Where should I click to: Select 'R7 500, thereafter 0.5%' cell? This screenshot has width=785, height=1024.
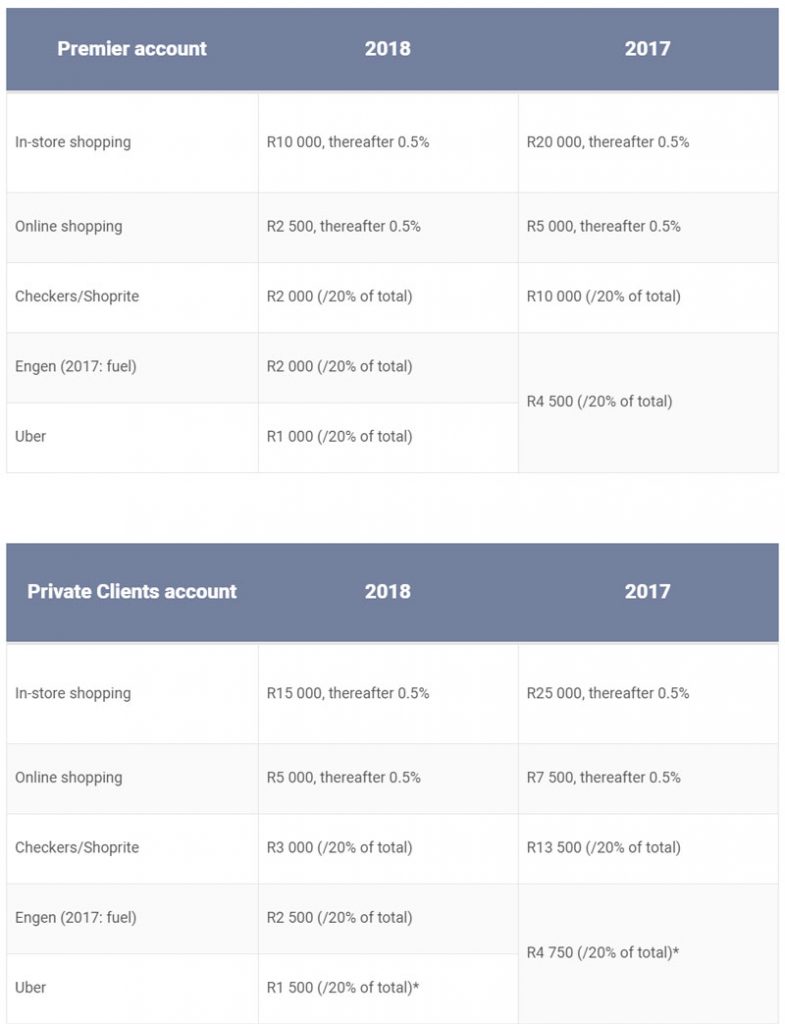click(x=604, y=777)
